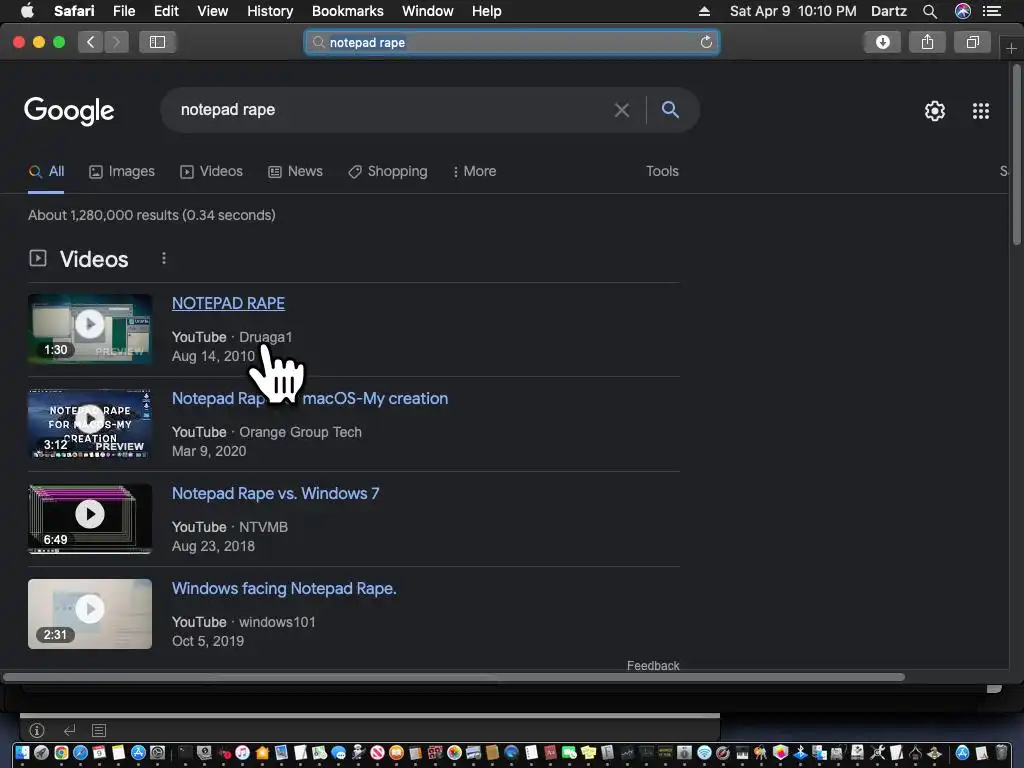Click the Google search magnifier button

(x=670, y=110)
